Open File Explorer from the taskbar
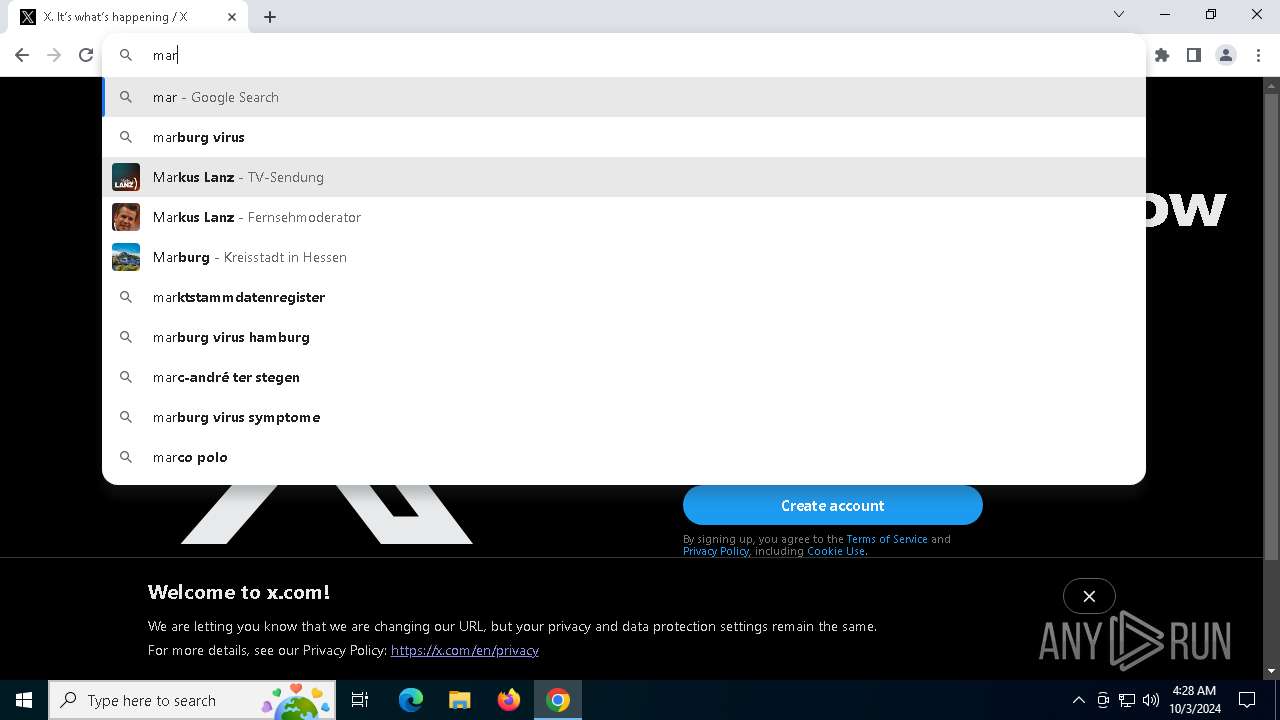Image resolution: width=1280 pixels, height=720 pixels. tap(460, 700)
